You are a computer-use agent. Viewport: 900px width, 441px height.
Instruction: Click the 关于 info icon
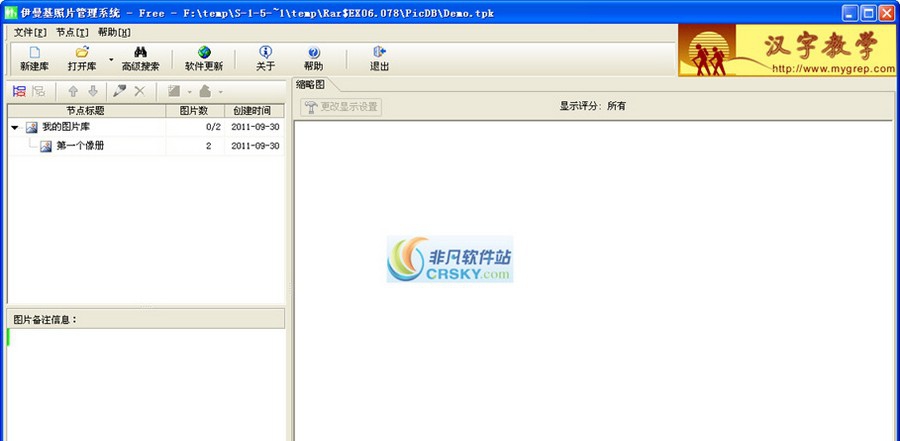click(x=265, y=52)
